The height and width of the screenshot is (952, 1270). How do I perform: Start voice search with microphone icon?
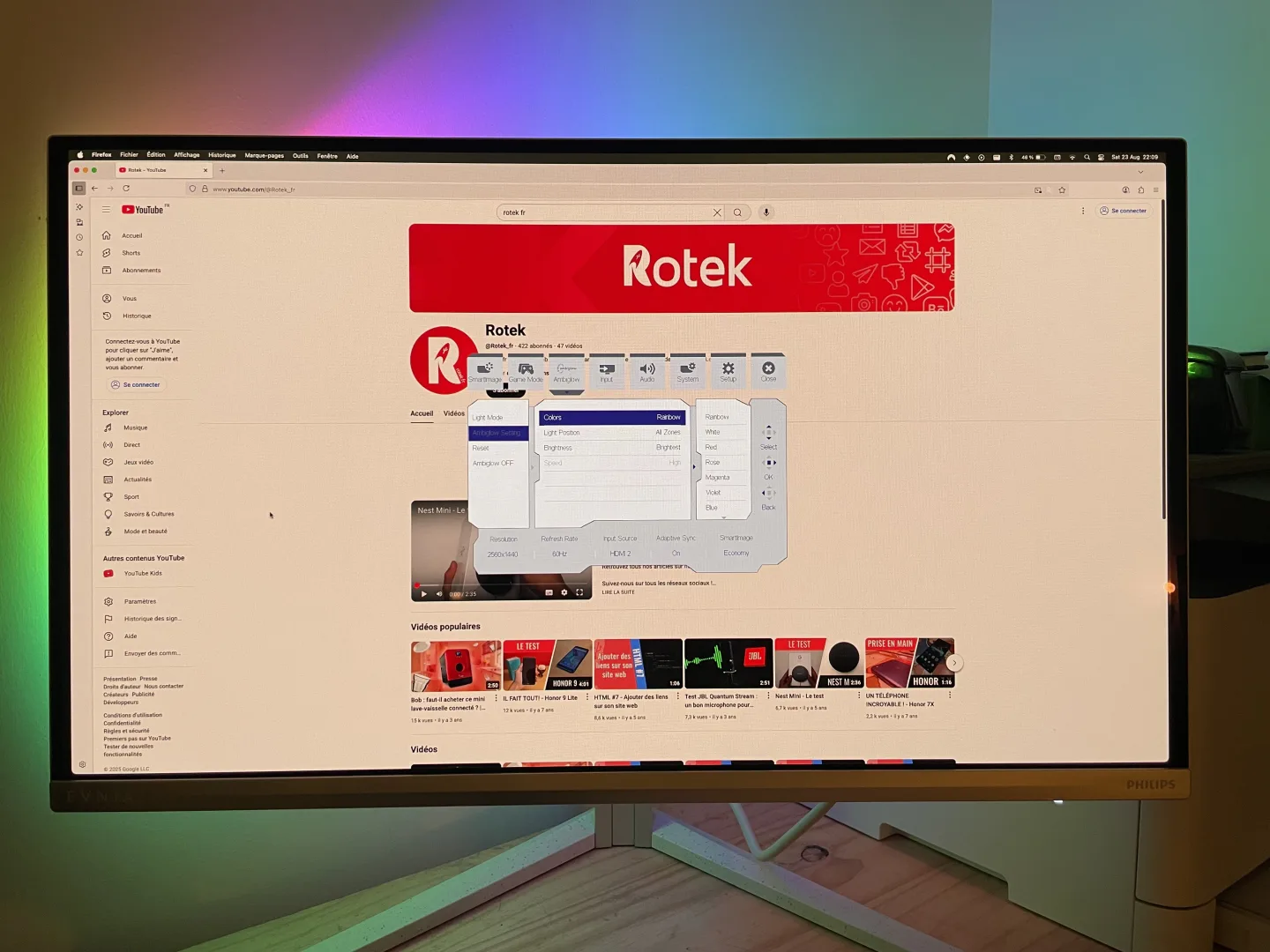pyautogui.click(x=766, y=212)
